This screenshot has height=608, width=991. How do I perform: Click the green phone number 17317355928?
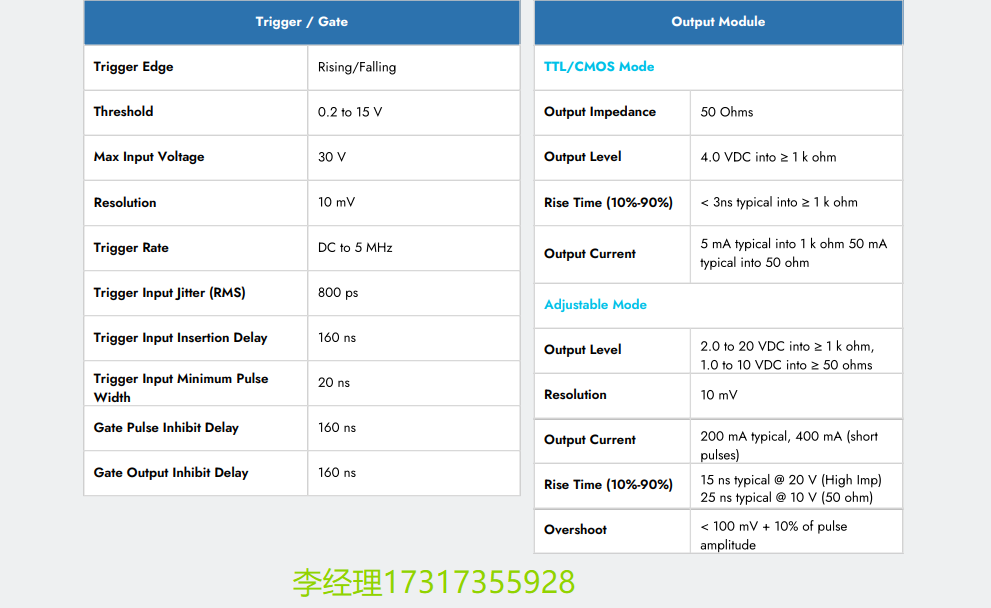(479, 582)
